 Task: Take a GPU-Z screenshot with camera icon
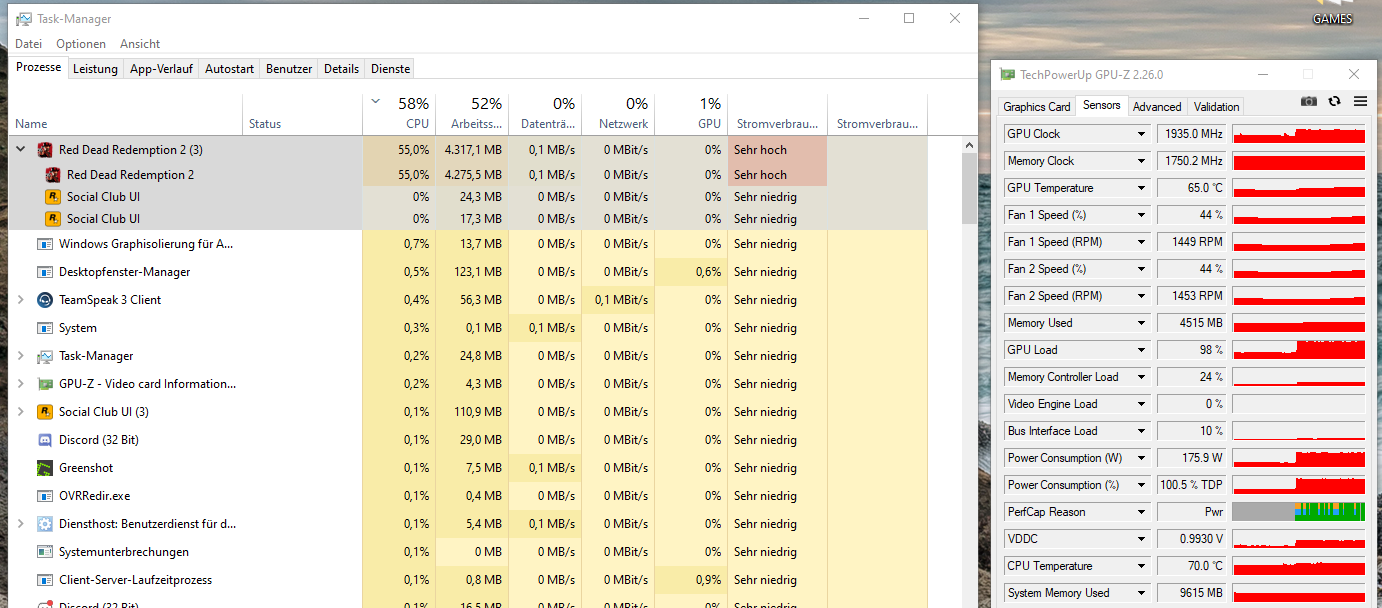pyautogui.click(x=1309, y=101)
